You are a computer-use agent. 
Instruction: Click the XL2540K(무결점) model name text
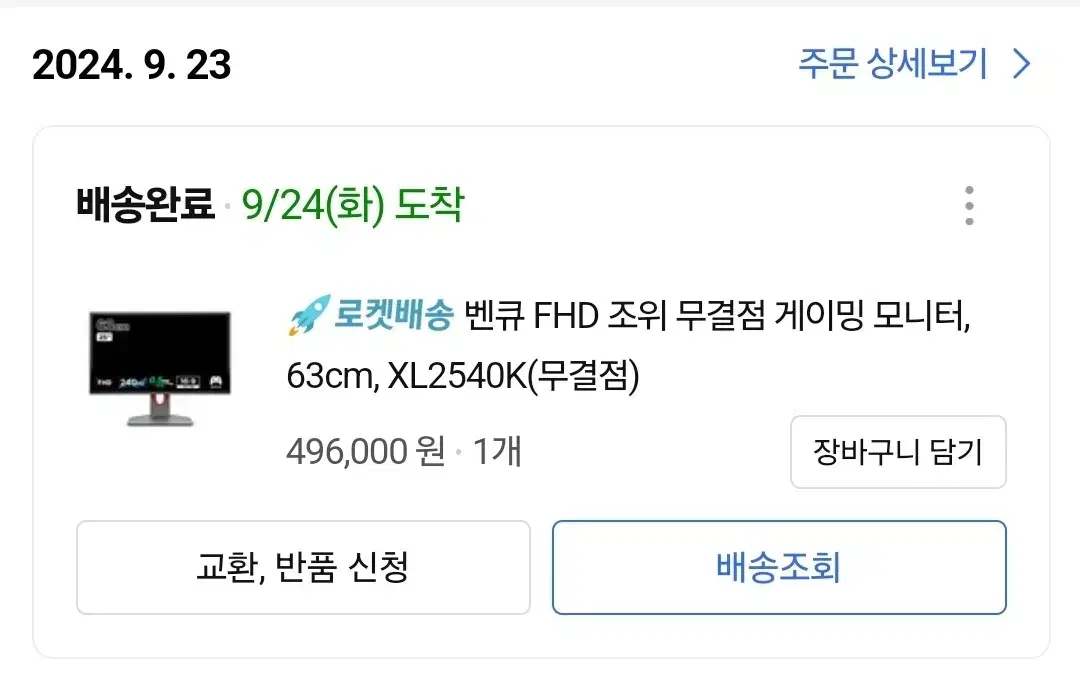point(514,376)
